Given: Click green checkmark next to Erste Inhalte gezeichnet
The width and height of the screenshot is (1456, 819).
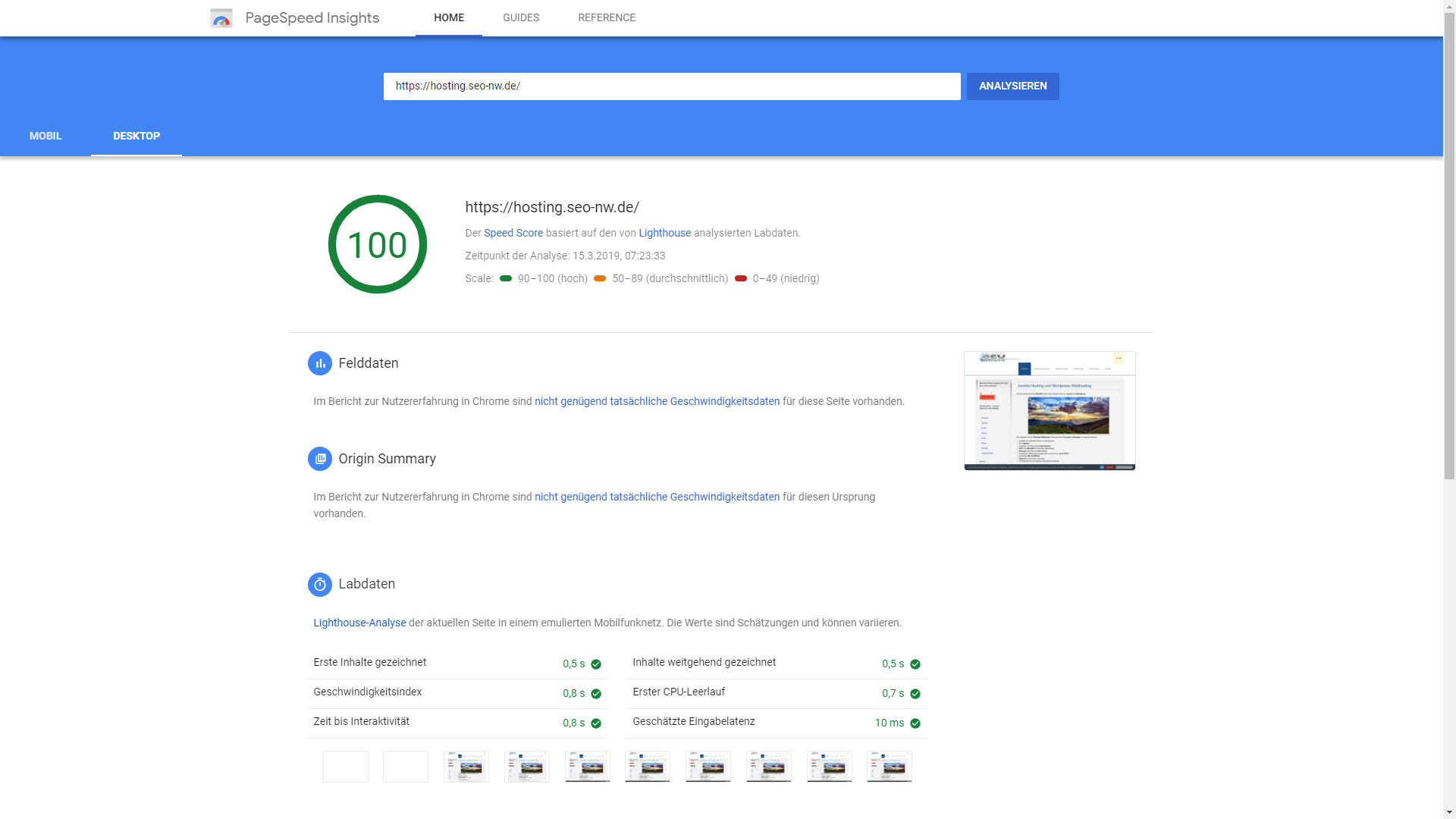Looking at the screenshot, I should 596,664.
